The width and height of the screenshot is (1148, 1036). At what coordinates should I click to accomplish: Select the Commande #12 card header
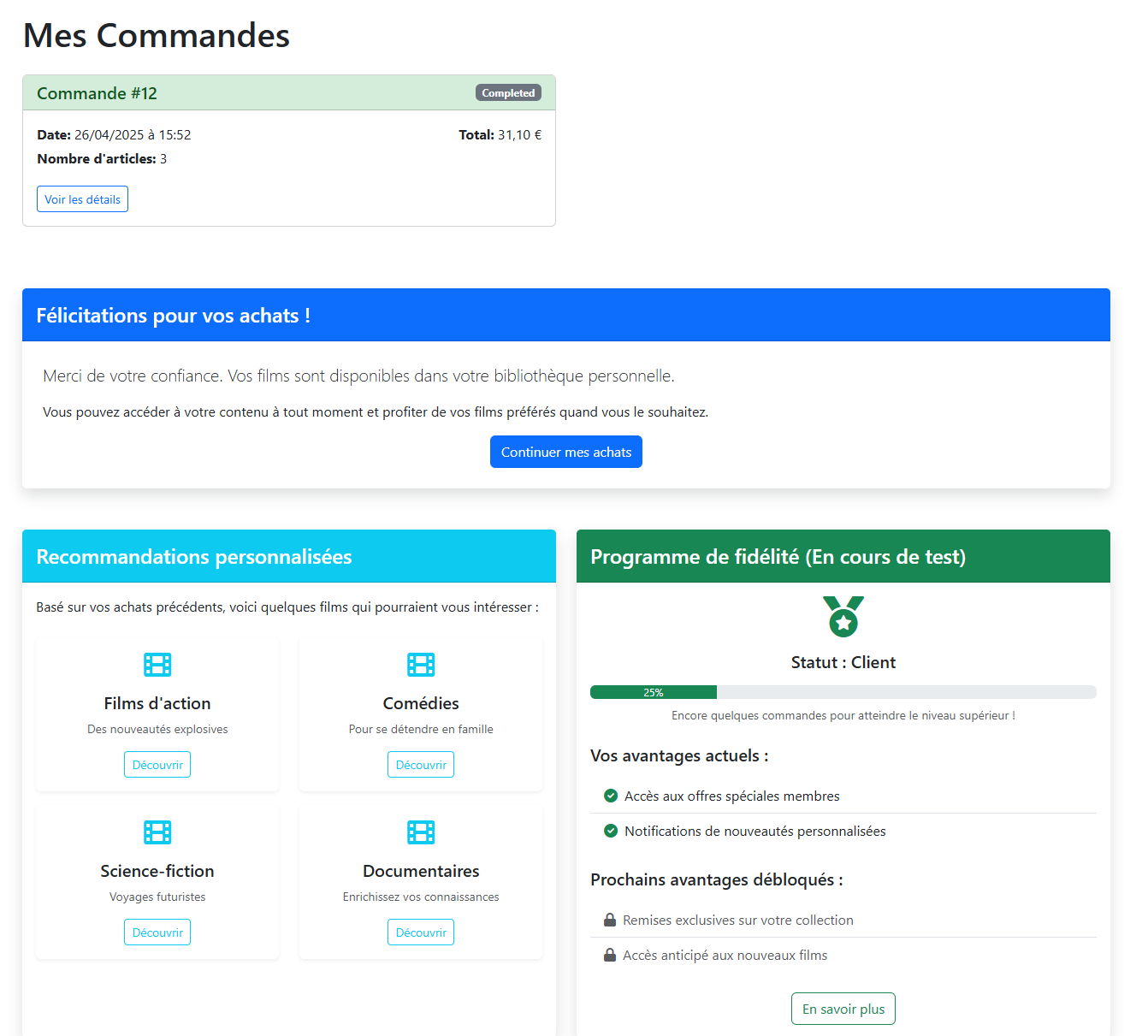[x=288, y=92]
